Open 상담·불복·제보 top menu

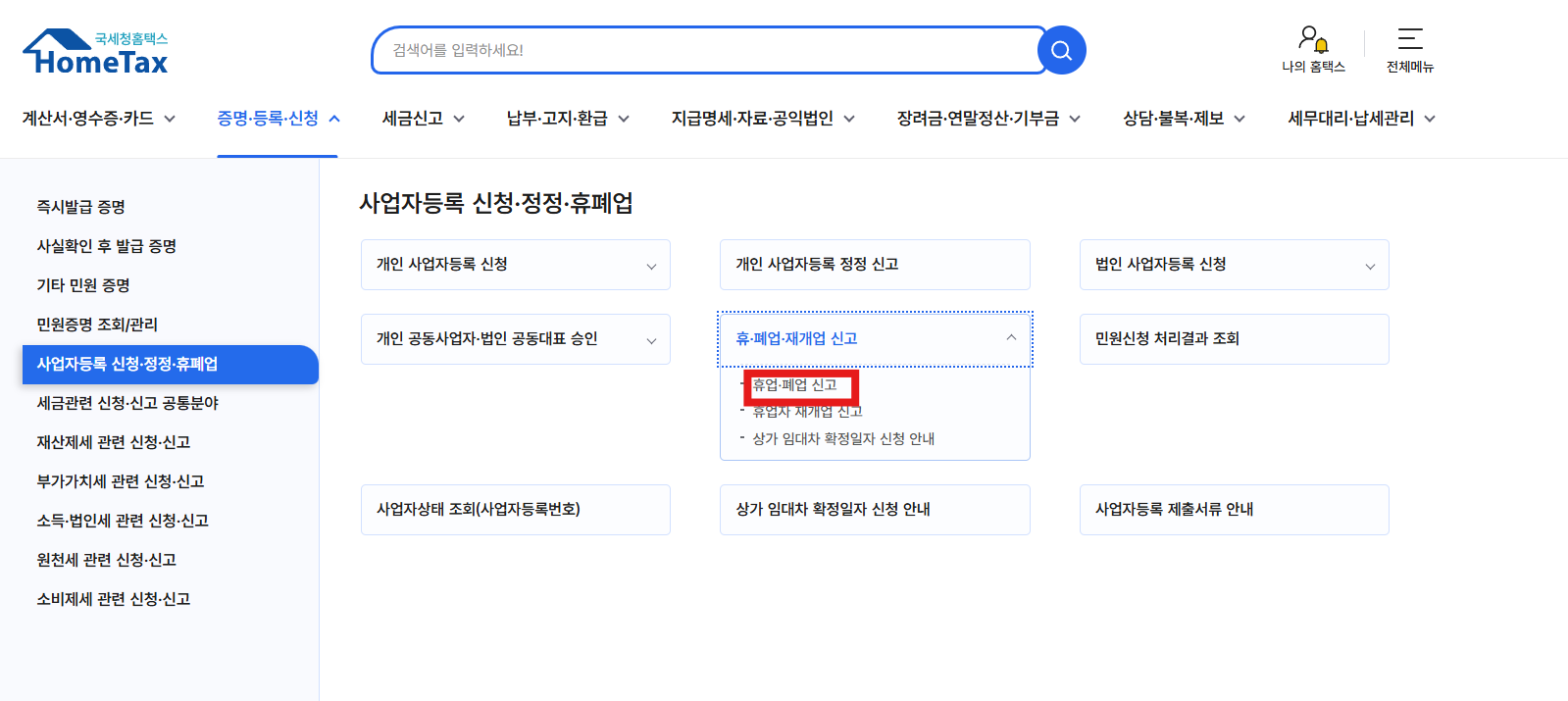[x=1184, y=119]
